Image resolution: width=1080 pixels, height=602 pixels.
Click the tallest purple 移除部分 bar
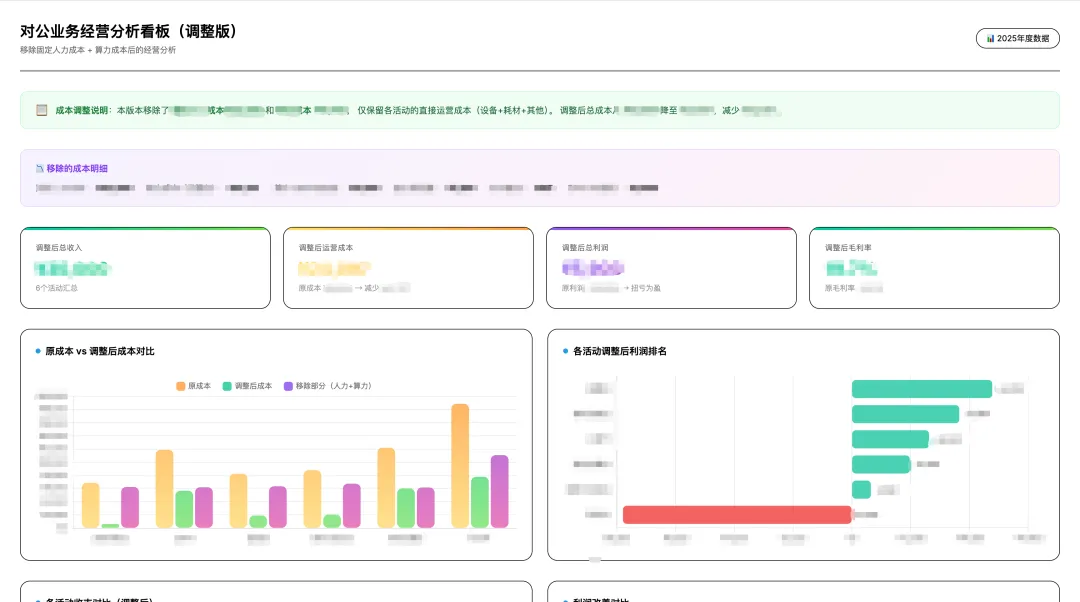[x=499, y=492]
